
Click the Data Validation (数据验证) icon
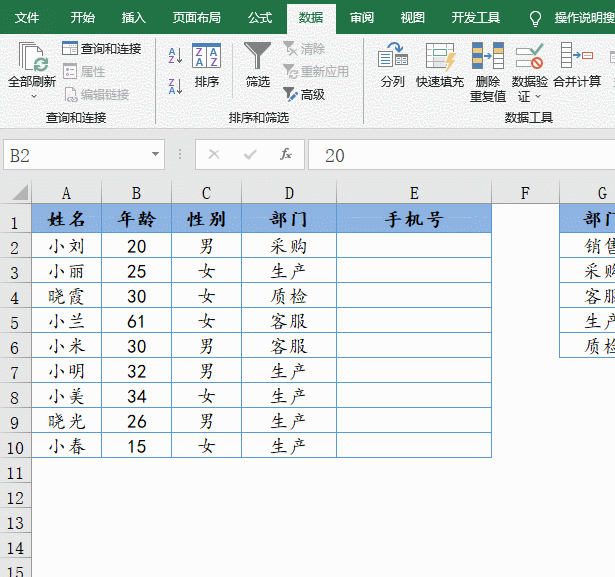pyautogui.click(x=529, y=56)
